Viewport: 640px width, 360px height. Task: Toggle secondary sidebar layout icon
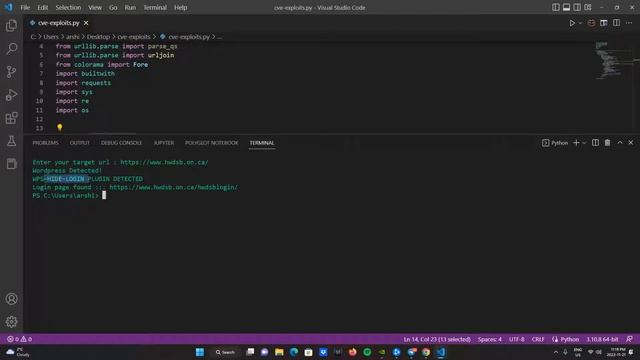click(577, 7)
